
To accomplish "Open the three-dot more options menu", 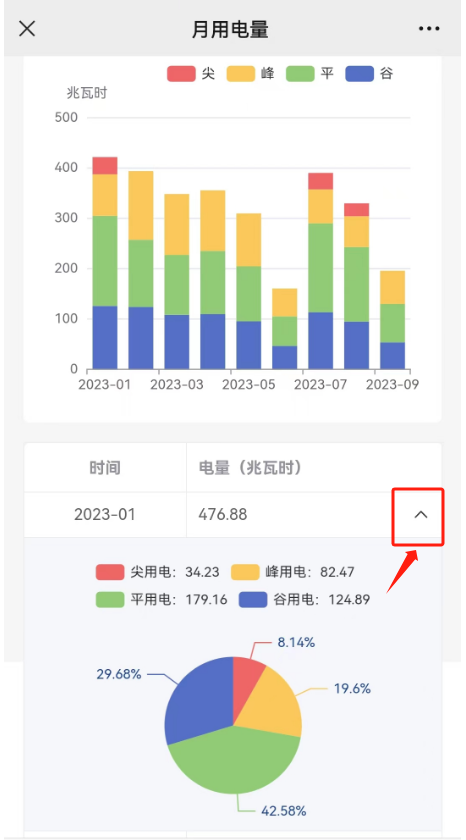I will [429, 29].
